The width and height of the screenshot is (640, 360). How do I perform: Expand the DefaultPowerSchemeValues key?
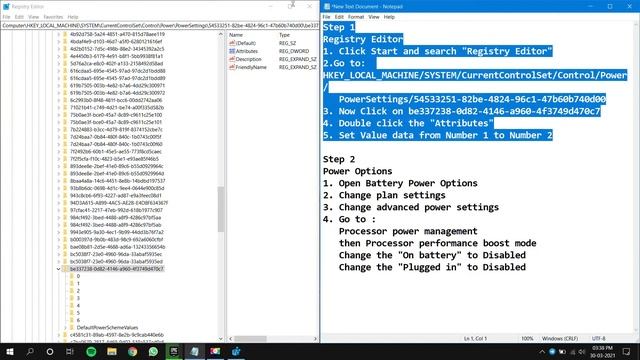coord(65,327)
